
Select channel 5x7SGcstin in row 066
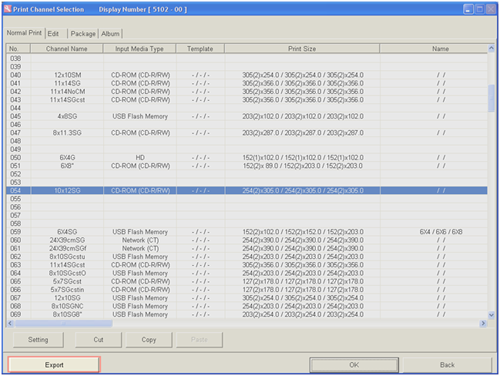(x=67, y=290)
